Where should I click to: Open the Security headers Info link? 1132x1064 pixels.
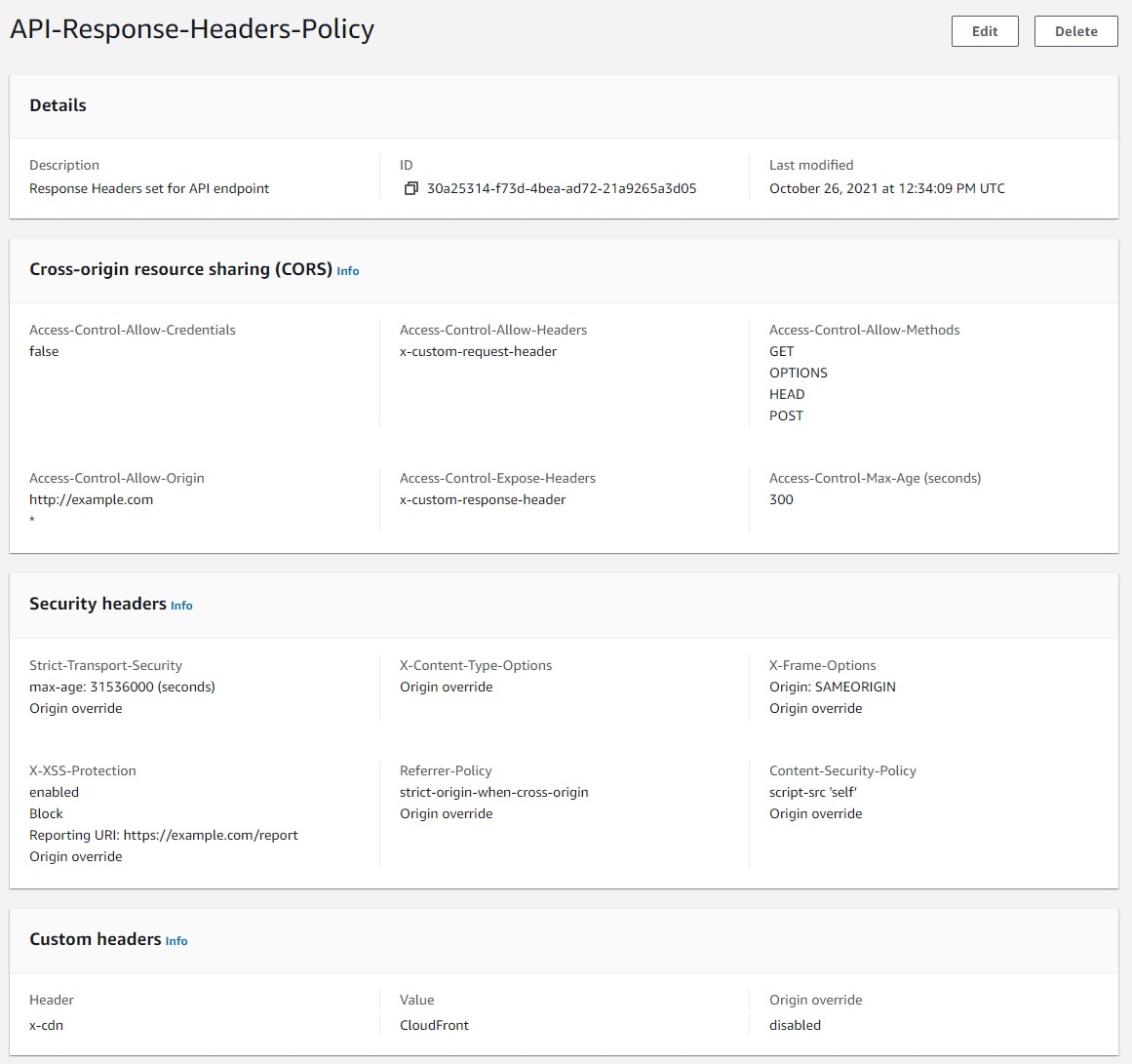pyautogui.click(x=181, y=606)
